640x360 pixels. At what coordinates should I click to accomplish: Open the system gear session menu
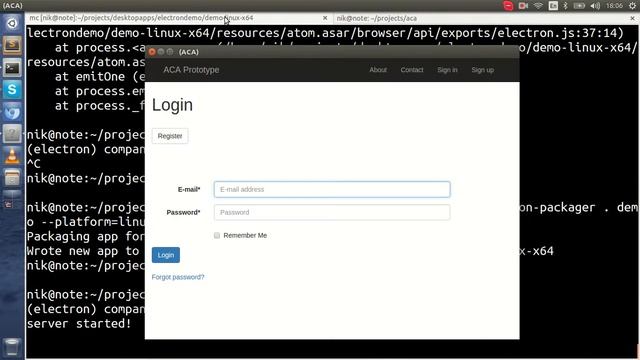[x=632, y=6]
